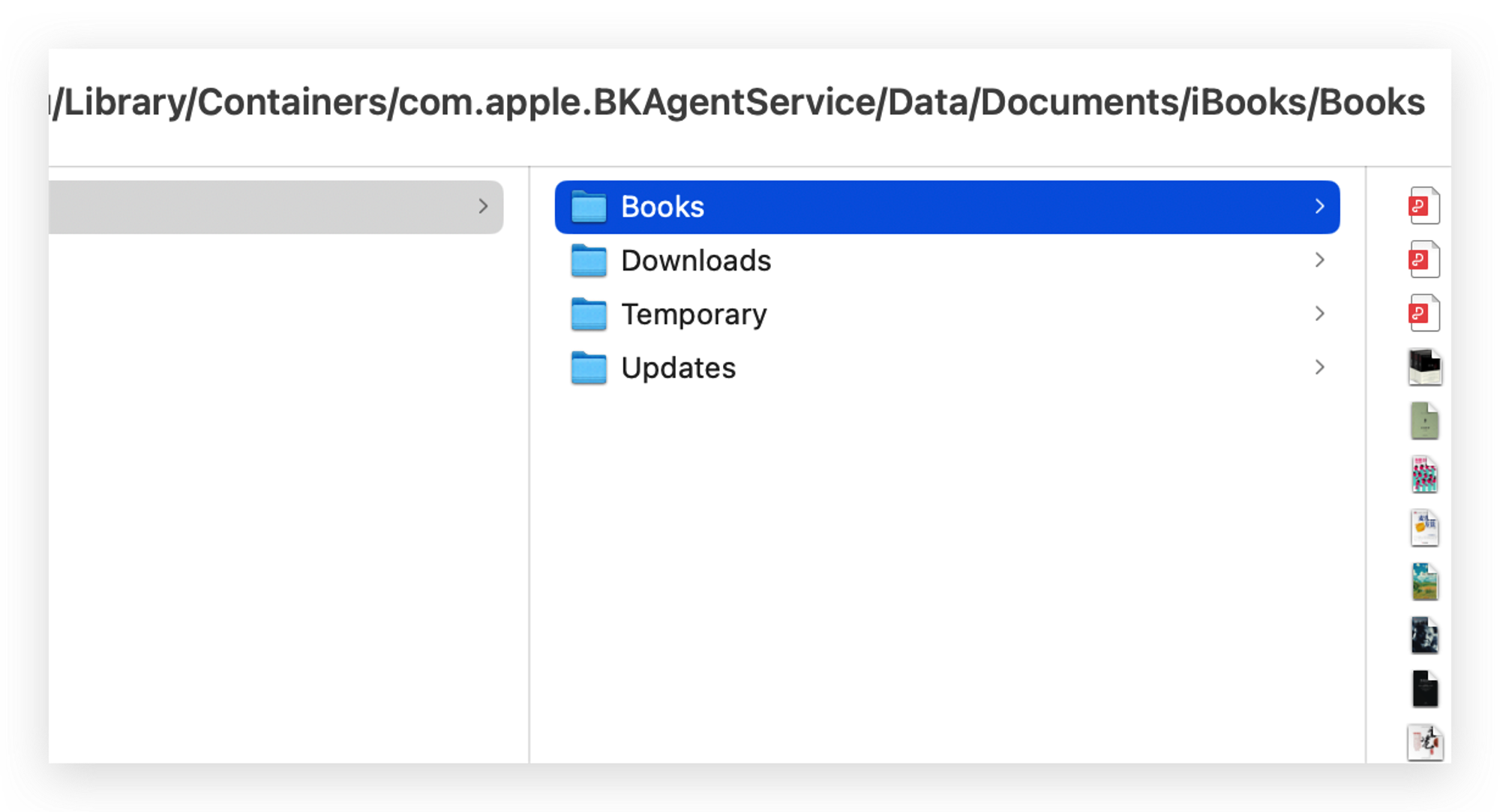Click the Updates folder icon

coord(589,368)
